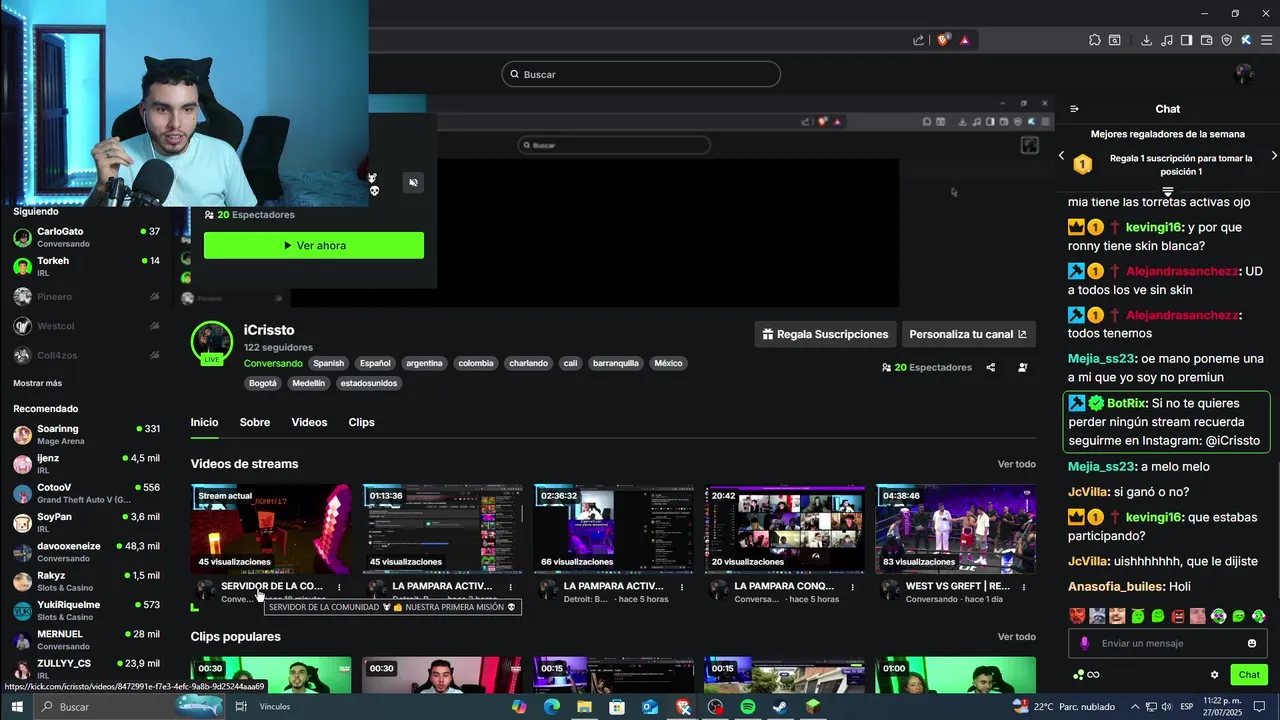This screenshot has width=1280, height=720.
Task: Collapse leaderboard drag handle in chat
Action: (x=1167, y=191)
